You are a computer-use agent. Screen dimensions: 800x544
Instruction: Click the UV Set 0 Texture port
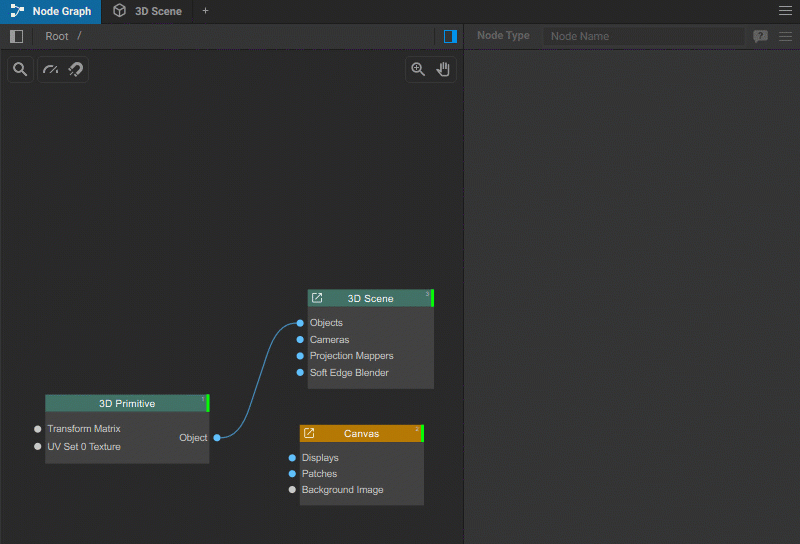[37, 447]
